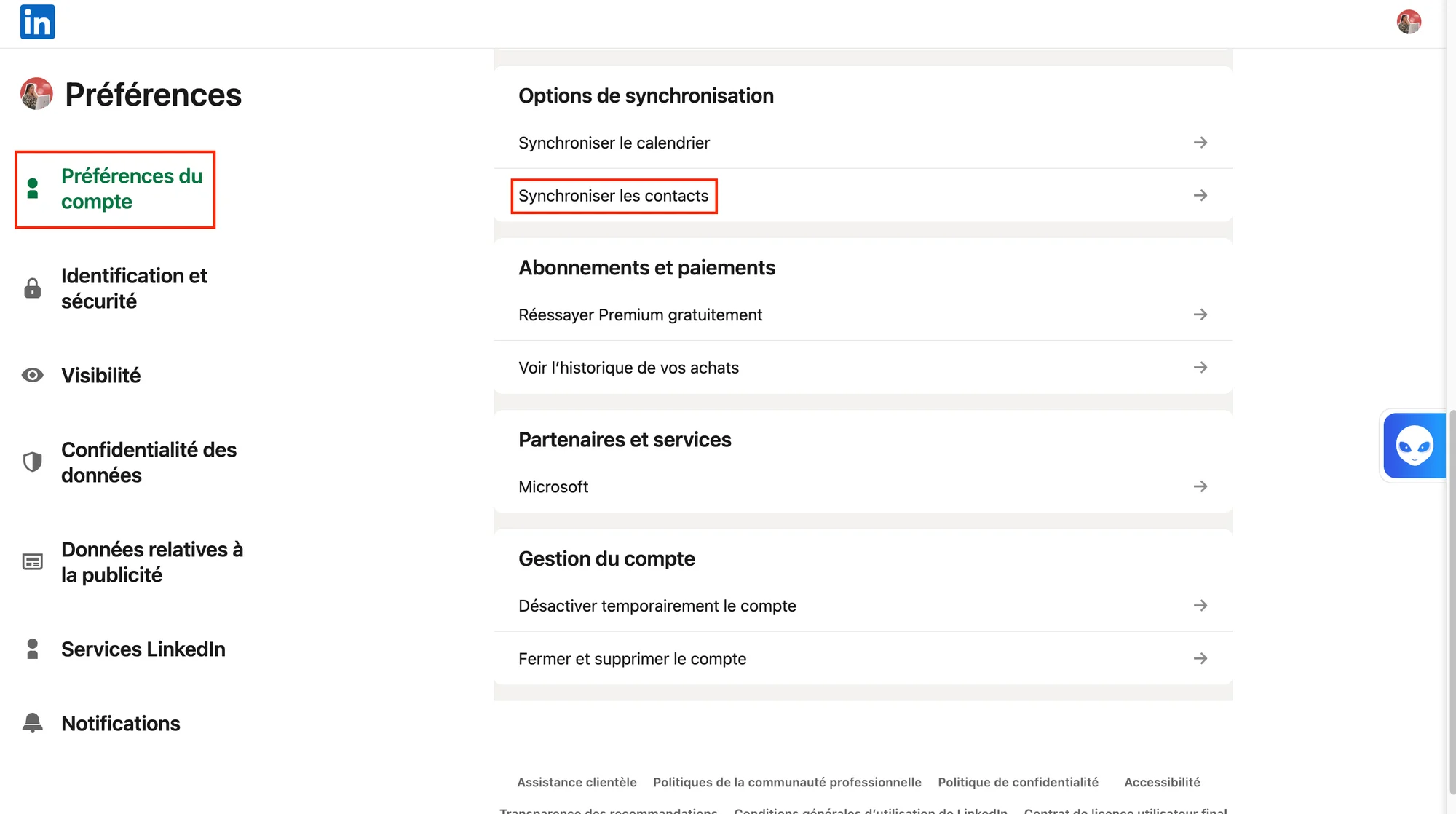Image resolution: width=1456 pixels, height=814 pixels.
Task: View Voir l'historique de vos achats
Action: (863, 368)
